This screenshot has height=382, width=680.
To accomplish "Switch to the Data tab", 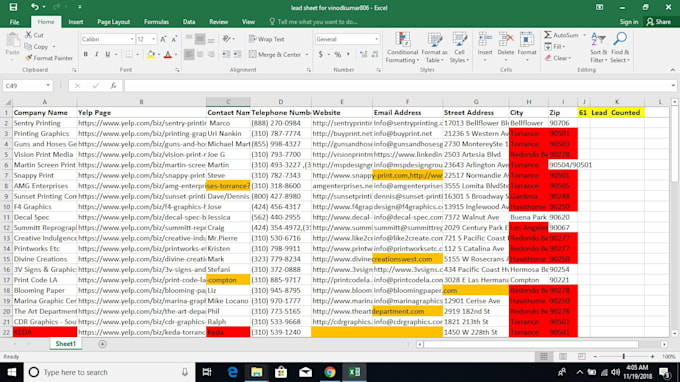I will click(x=189, y=22).
